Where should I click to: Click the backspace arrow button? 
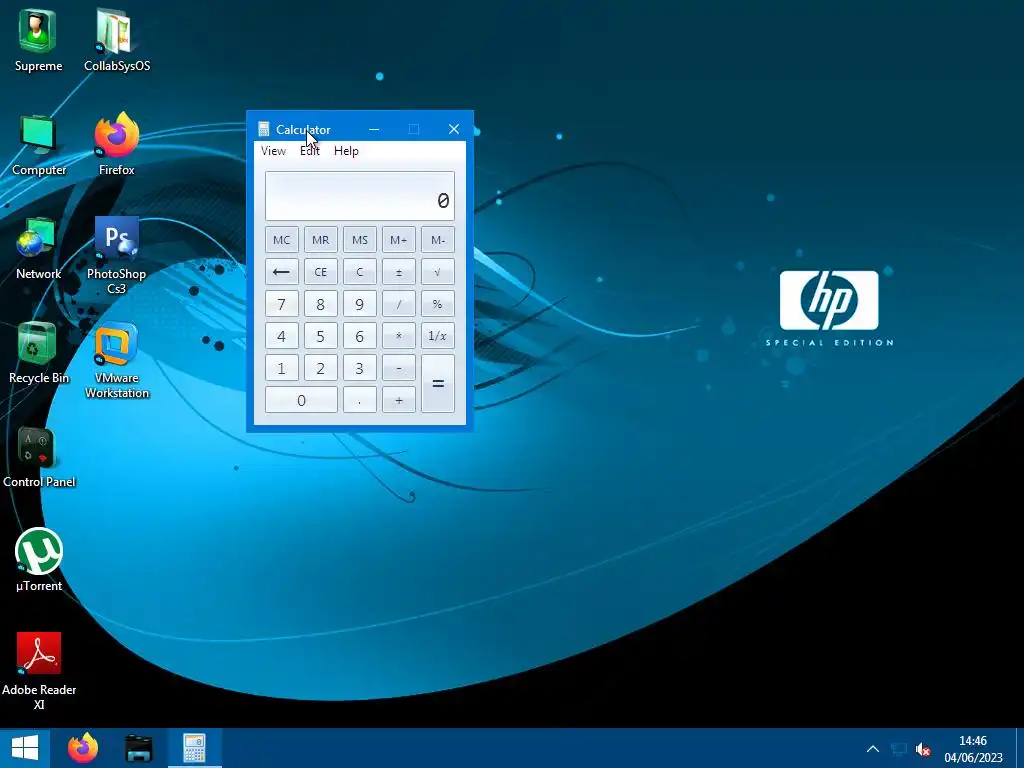(281, 272)
